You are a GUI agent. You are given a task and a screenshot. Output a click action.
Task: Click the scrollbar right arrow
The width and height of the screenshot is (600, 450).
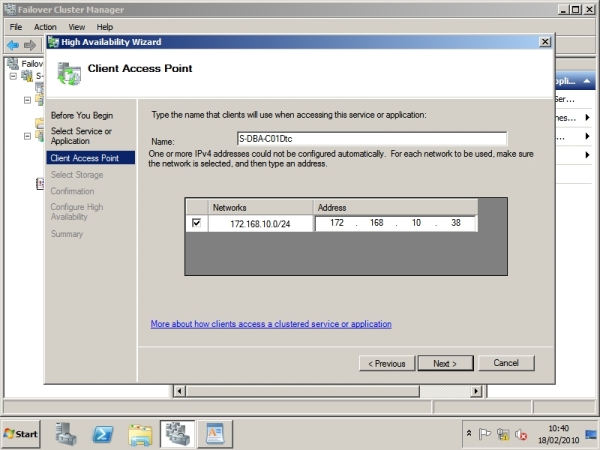point(476,391)
